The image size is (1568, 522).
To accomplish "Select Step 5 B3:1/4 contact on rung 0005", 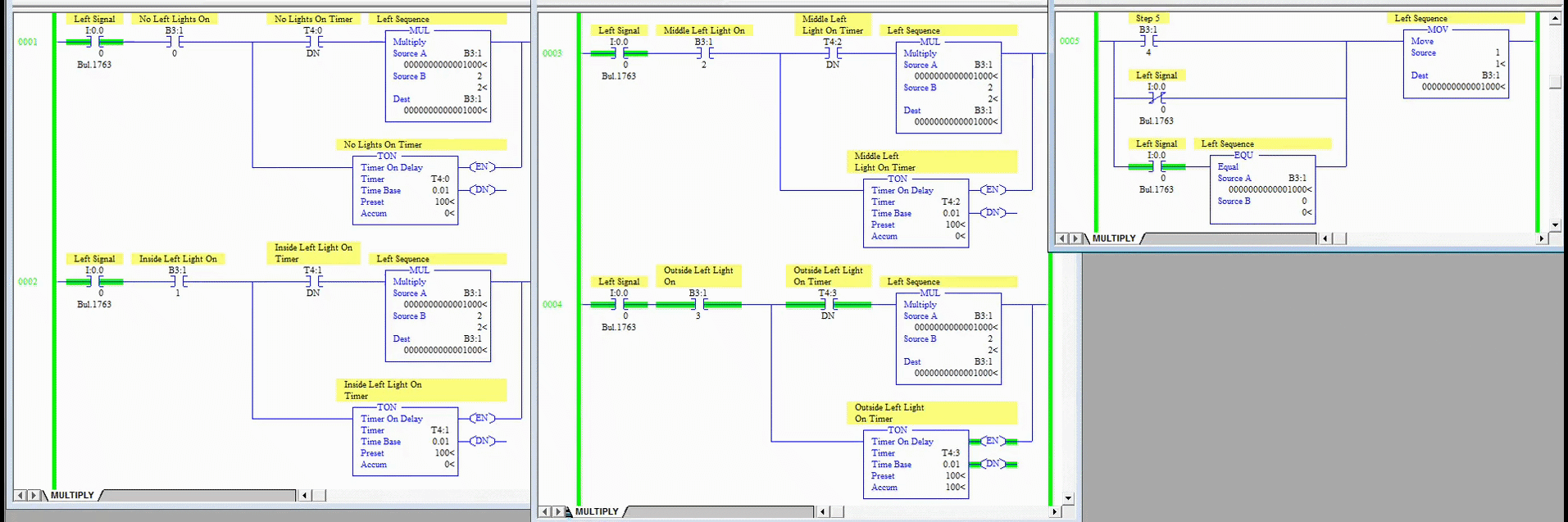I will pyautogui.click(x=1148, y=41).
